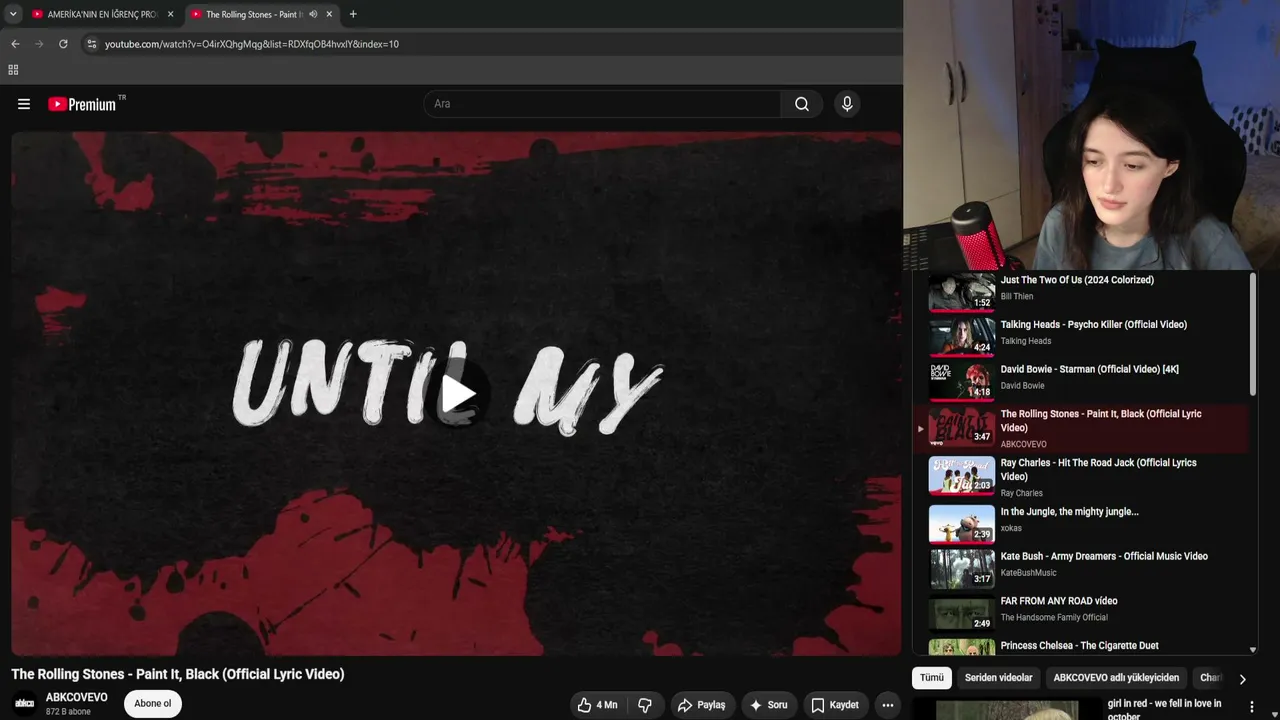Go forward in browser history
Screen dimensions: 1280x720
39,44
